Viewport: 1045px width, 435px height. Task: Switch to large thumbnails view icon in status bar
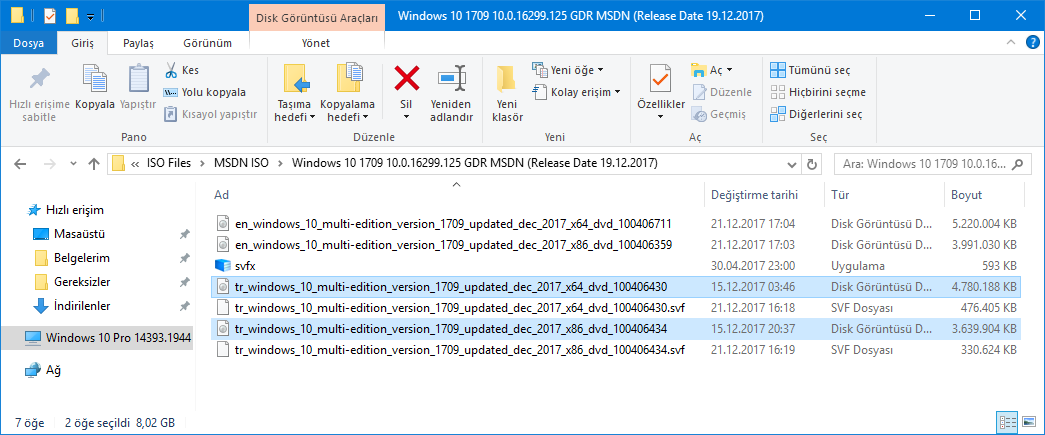[1029, 422]
